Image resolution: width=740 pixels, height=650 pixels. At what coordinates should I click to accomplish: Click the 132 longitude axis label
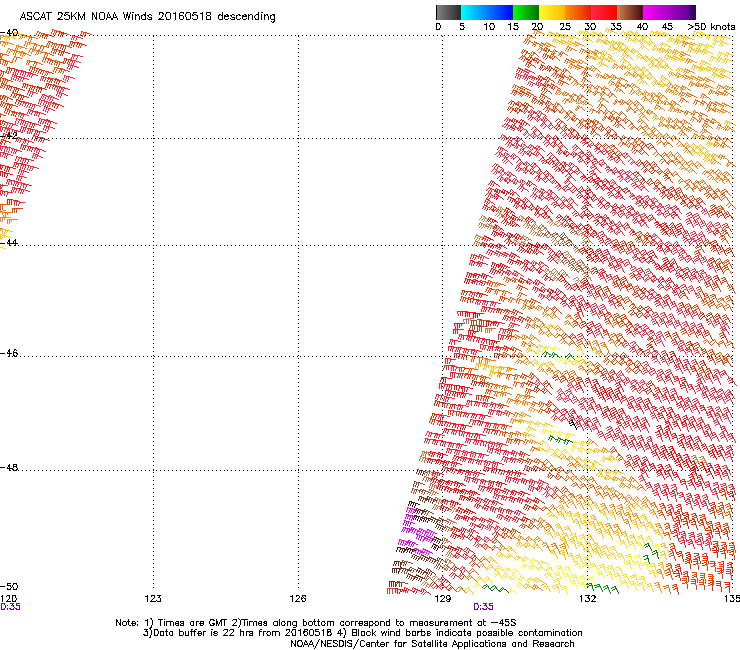click(587, 599)
